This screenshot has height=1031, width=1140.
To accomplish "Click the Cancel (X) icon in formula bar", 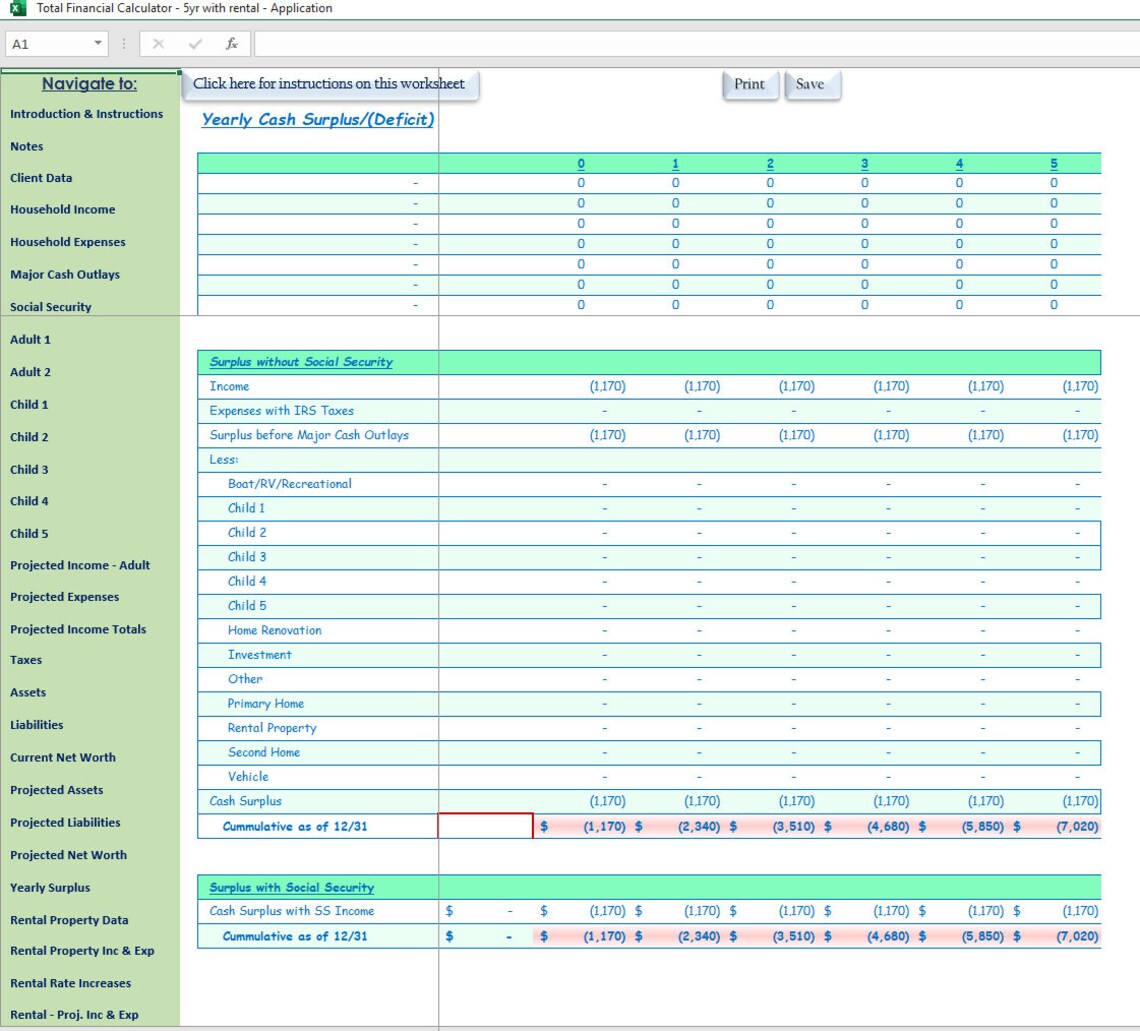I will tap(159, 43).
